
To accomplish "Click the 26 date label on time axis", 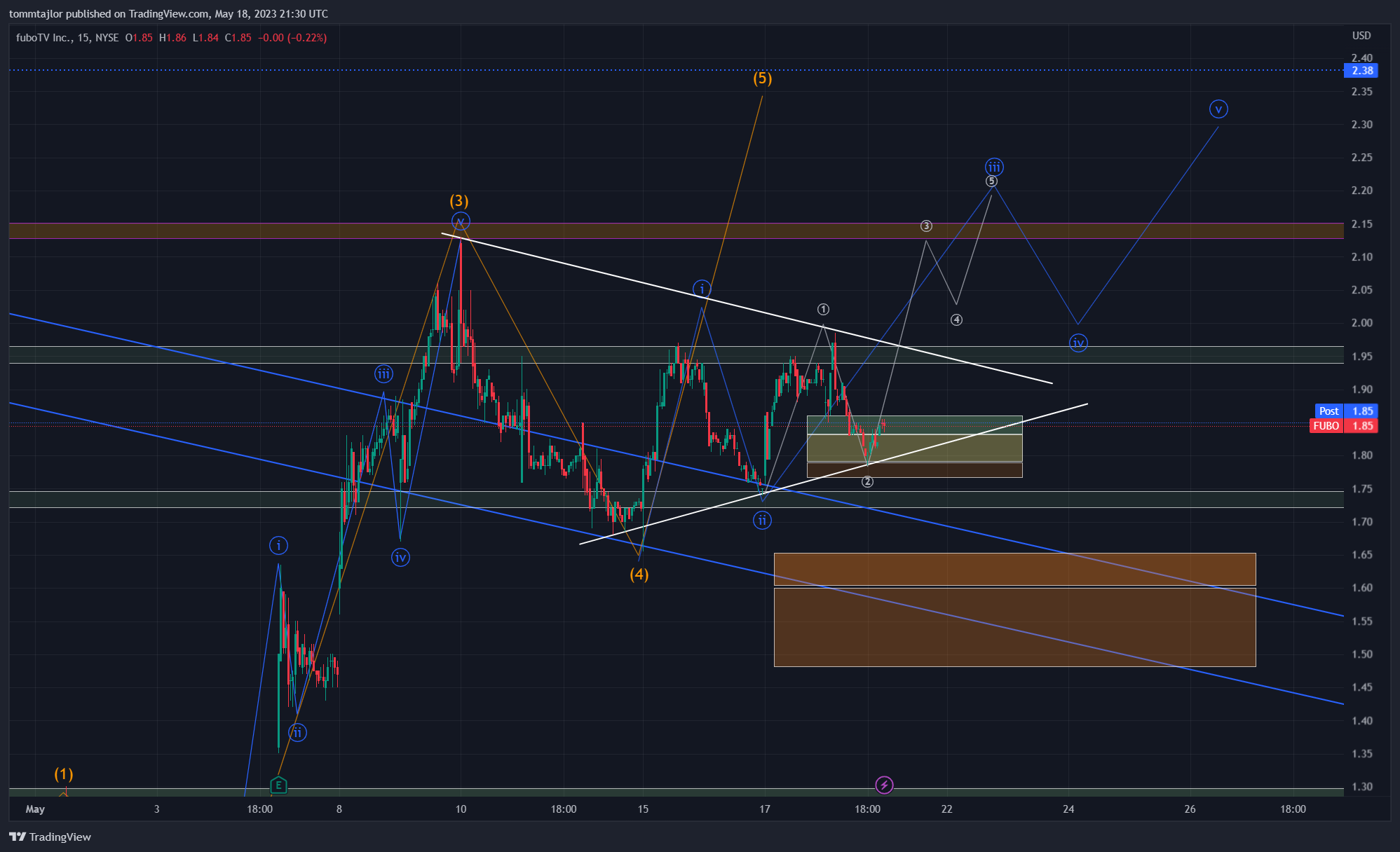I will point(1190,809).
